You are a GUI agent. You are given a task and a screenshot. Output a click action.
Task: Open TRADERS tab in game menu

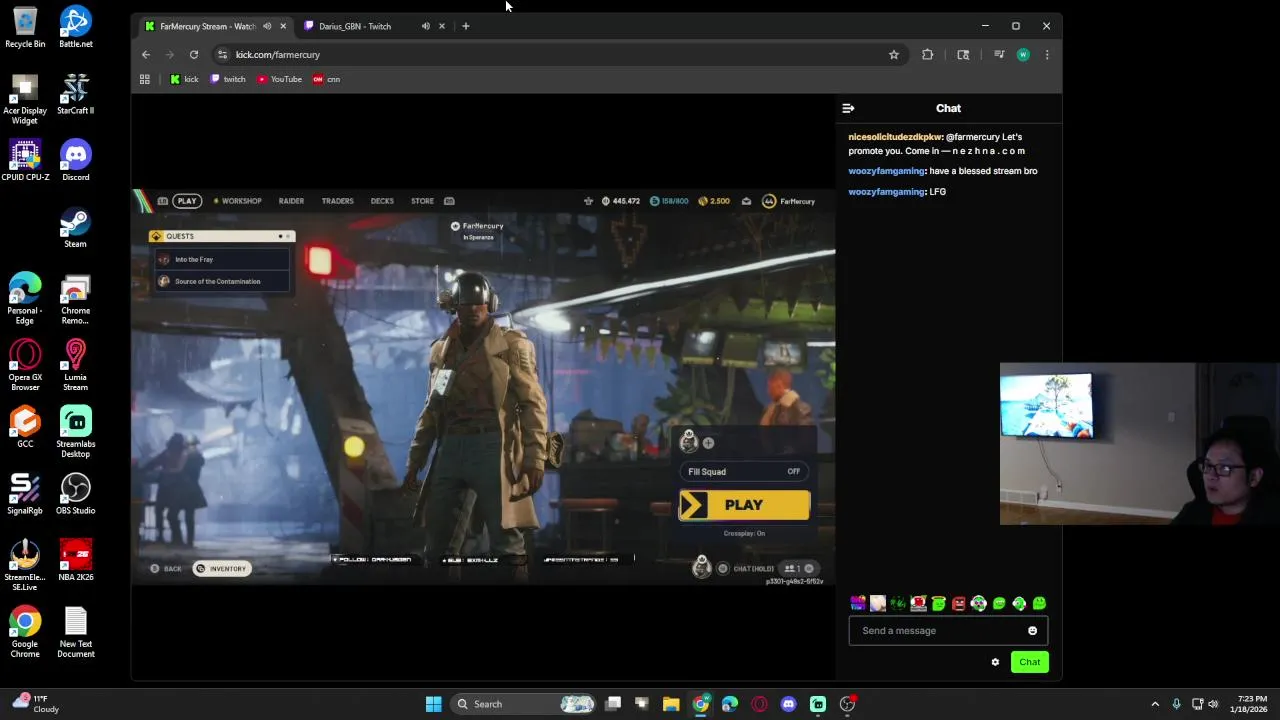[x=337, y=201]
